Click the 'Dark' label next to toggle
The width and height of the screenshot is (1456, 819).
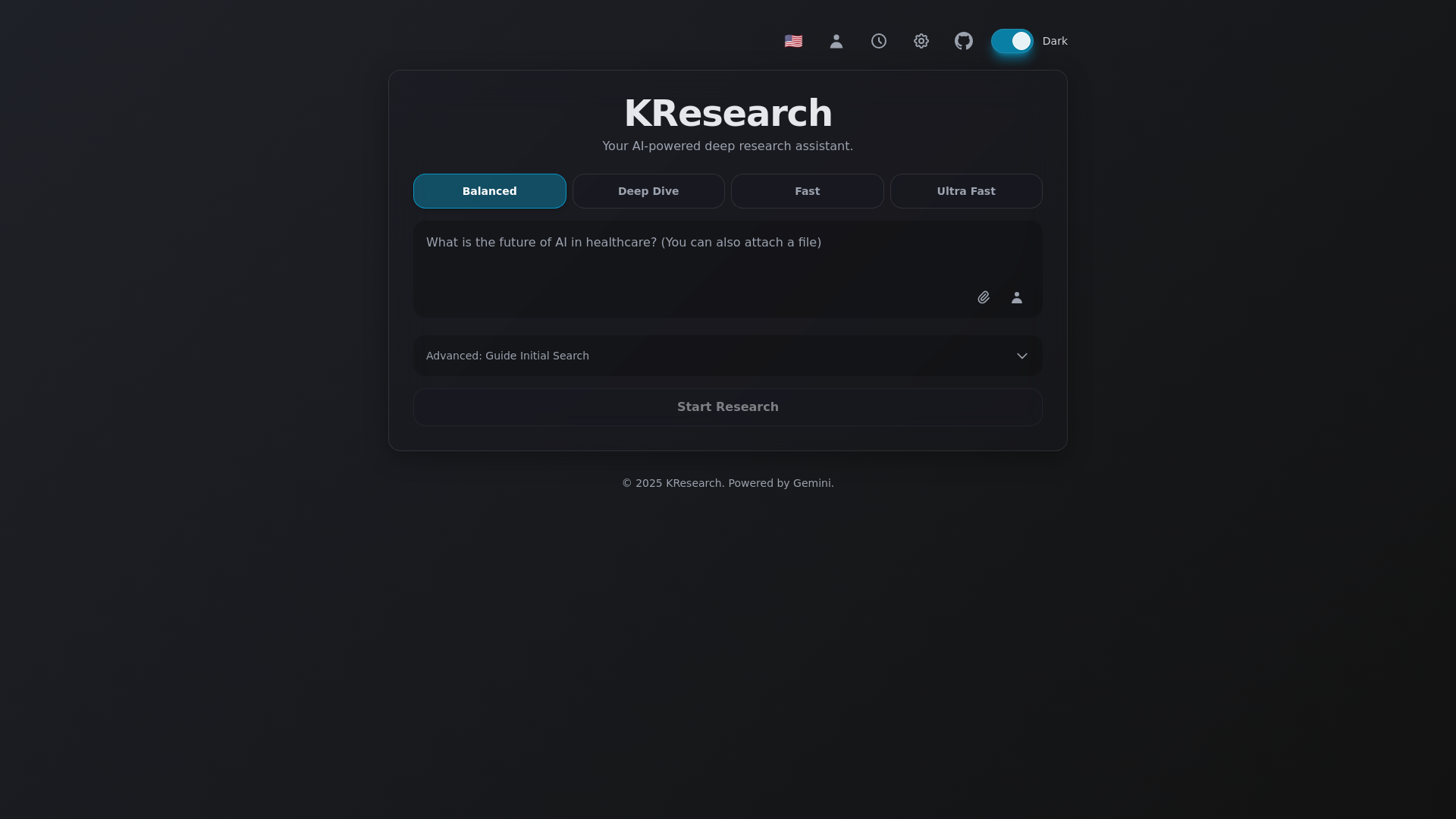1055,41
